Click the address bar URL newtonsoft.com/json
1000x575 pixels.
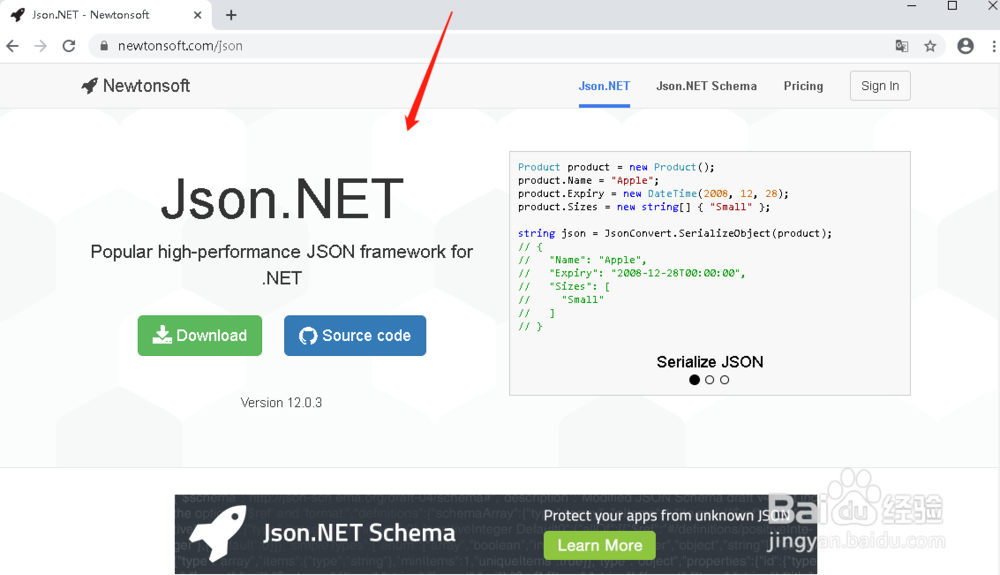tap(180, 46)
